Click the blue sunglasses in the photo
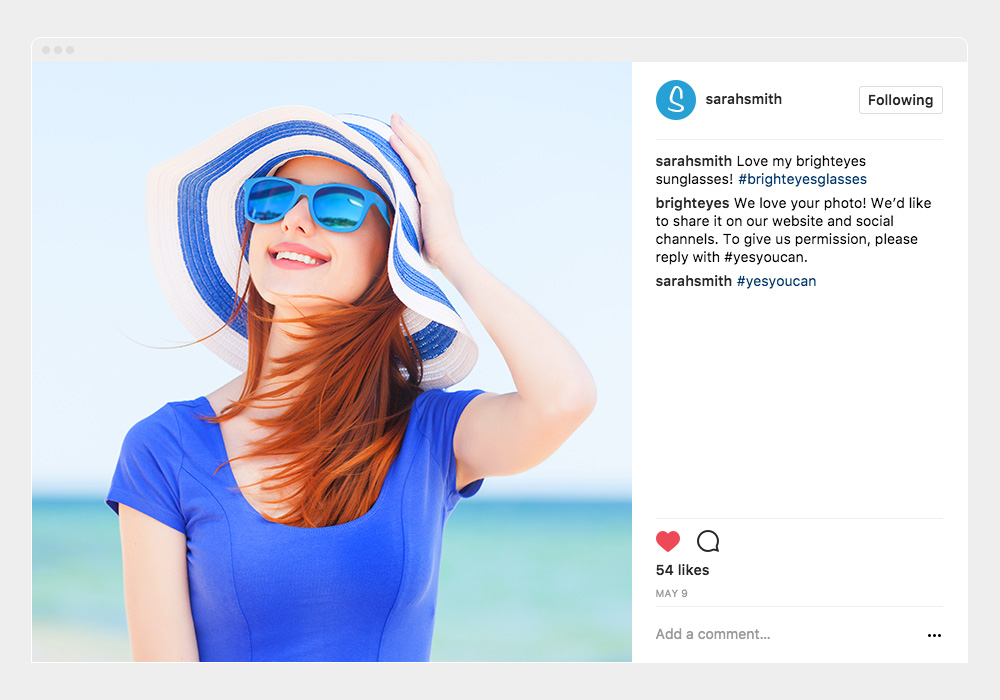Viewport: 1000px width, 700px height. pyautogui.click(x=315, y=201)
